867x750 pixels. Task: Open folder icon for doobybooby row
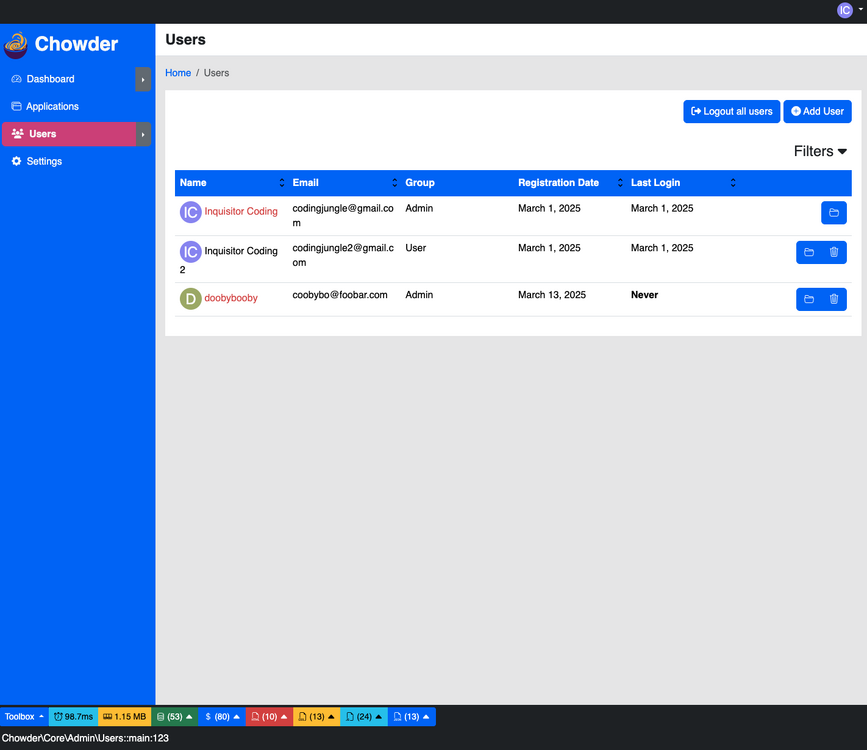809,299
